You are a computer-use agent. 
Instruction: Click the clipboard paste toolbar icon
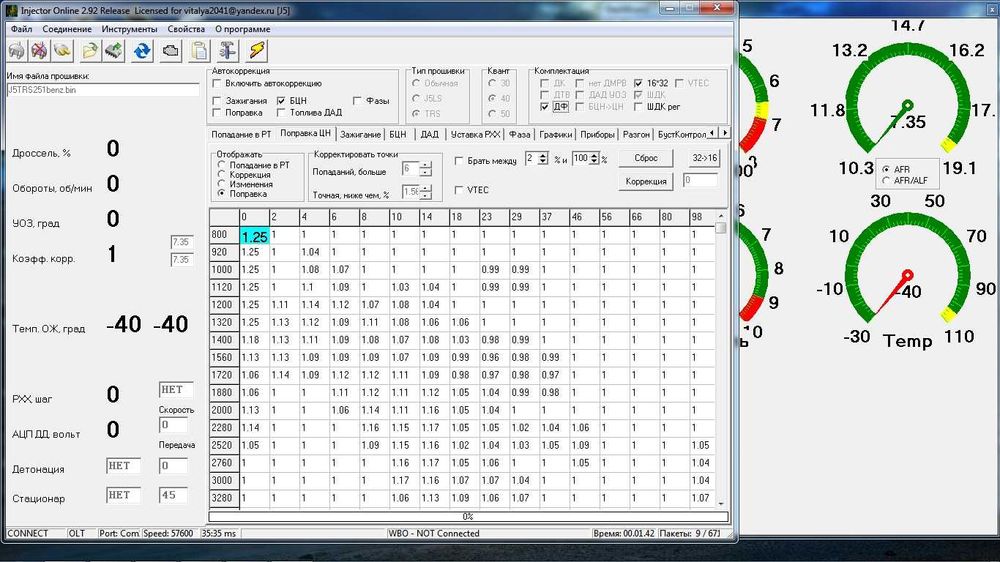199,50
